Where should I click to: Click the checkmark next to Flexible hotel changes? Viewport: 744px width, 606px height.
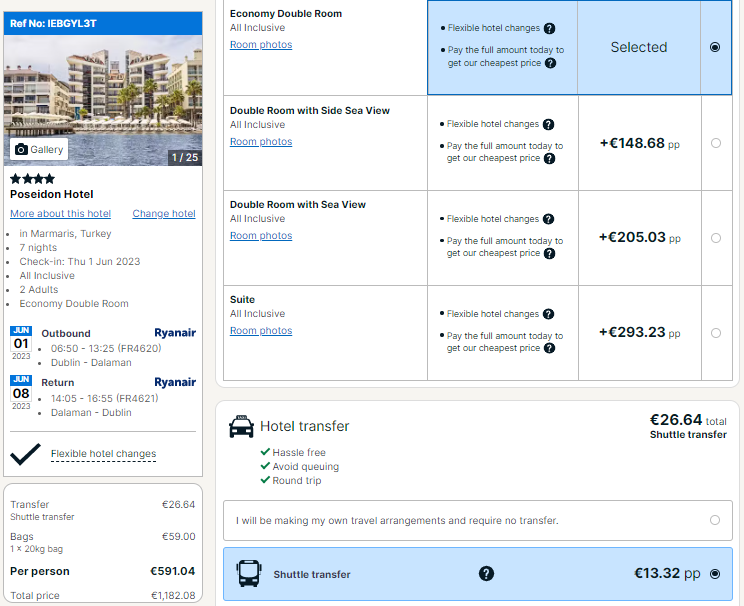click(26, 454)
